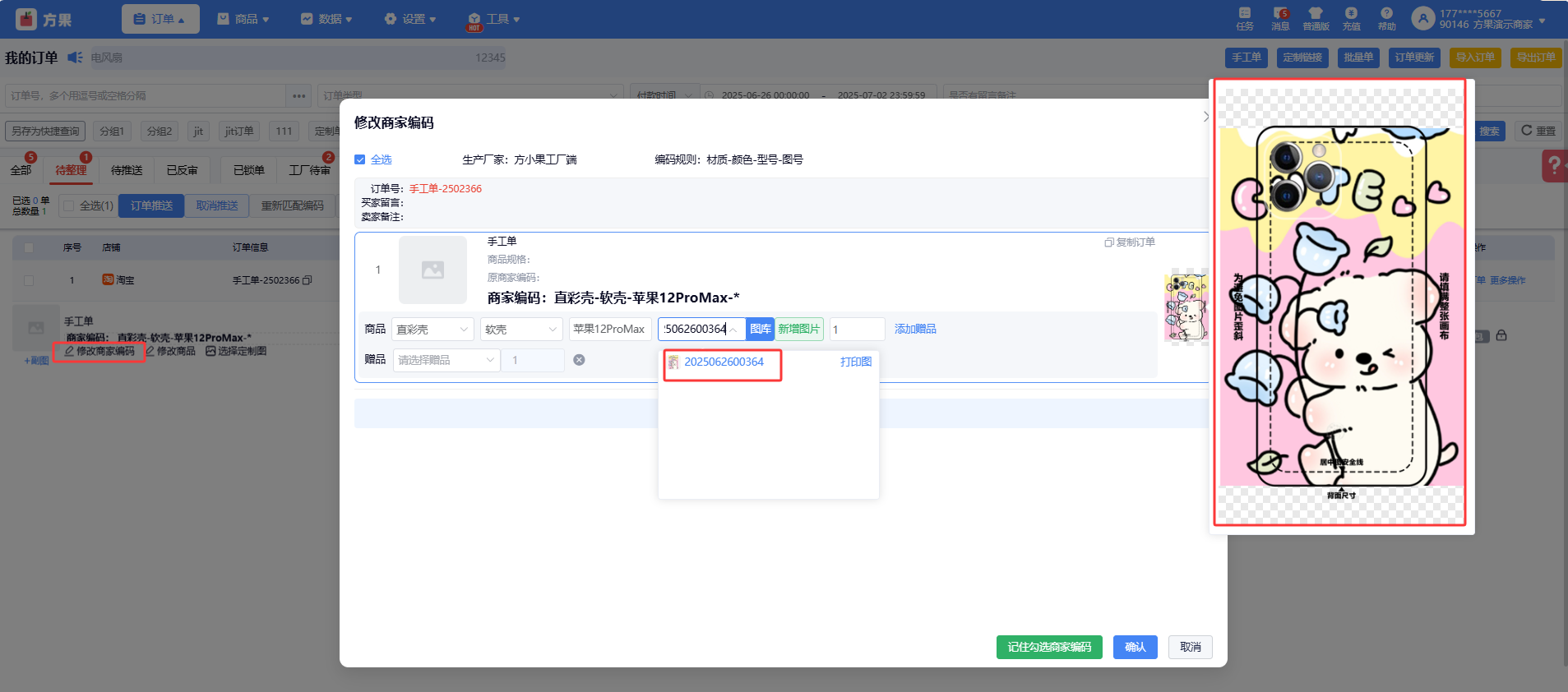Image resolution: width=1568 pixels, height=692 pixels.
Task: Cancel the dialog with 取消
Action: click(1191, 647)
